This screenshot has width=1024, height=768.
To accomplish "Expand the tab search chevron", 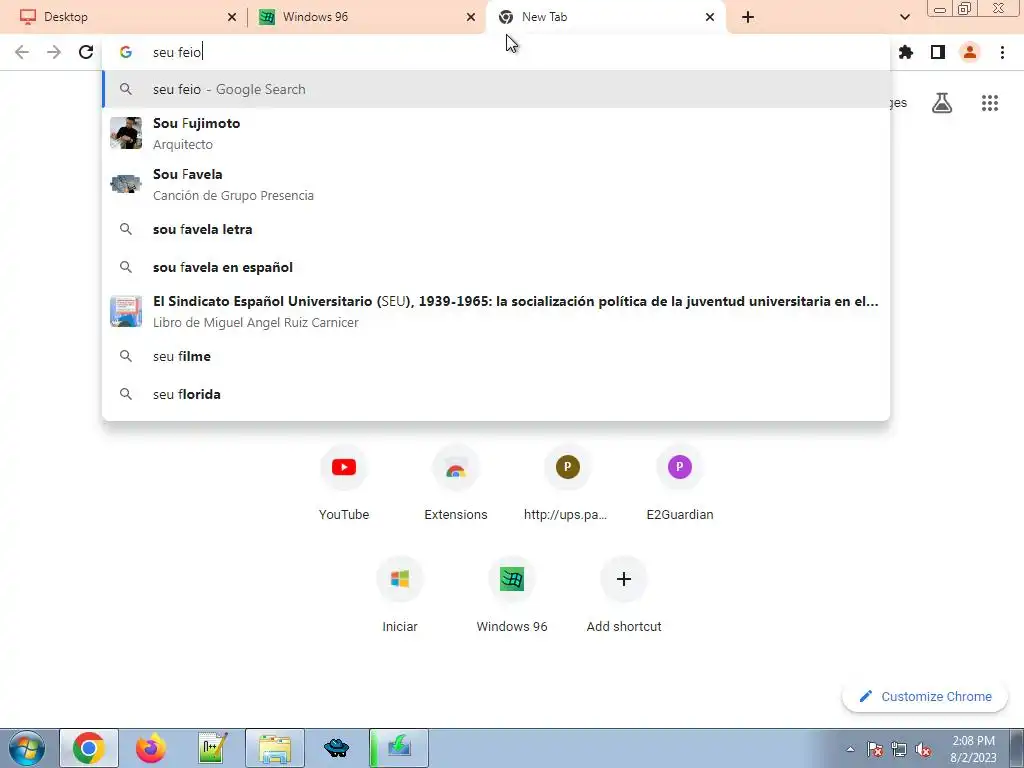I will [x=904, y=17].
